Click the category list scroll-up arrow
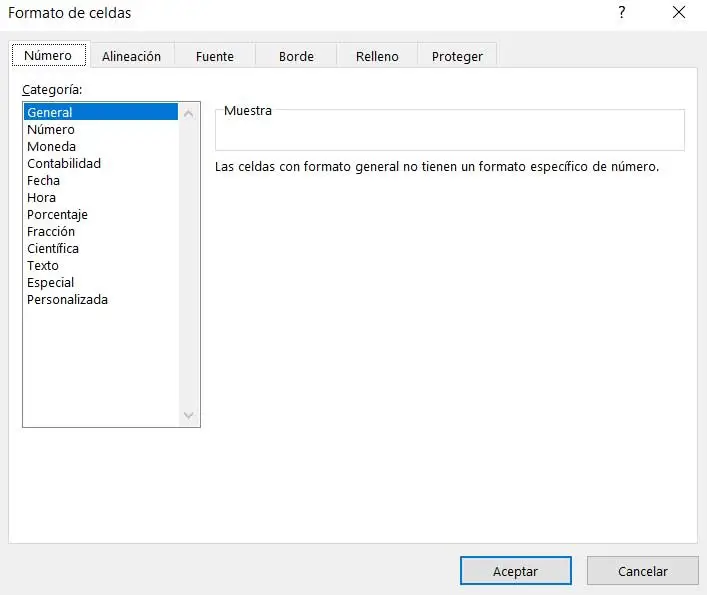 [x=189, y=114]
